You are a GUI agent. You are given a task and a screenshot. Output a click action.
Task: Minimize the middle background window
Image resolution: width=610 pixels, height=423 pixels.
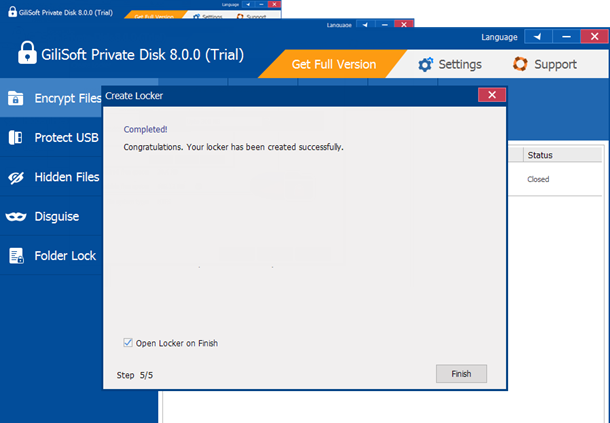(385, 25)
